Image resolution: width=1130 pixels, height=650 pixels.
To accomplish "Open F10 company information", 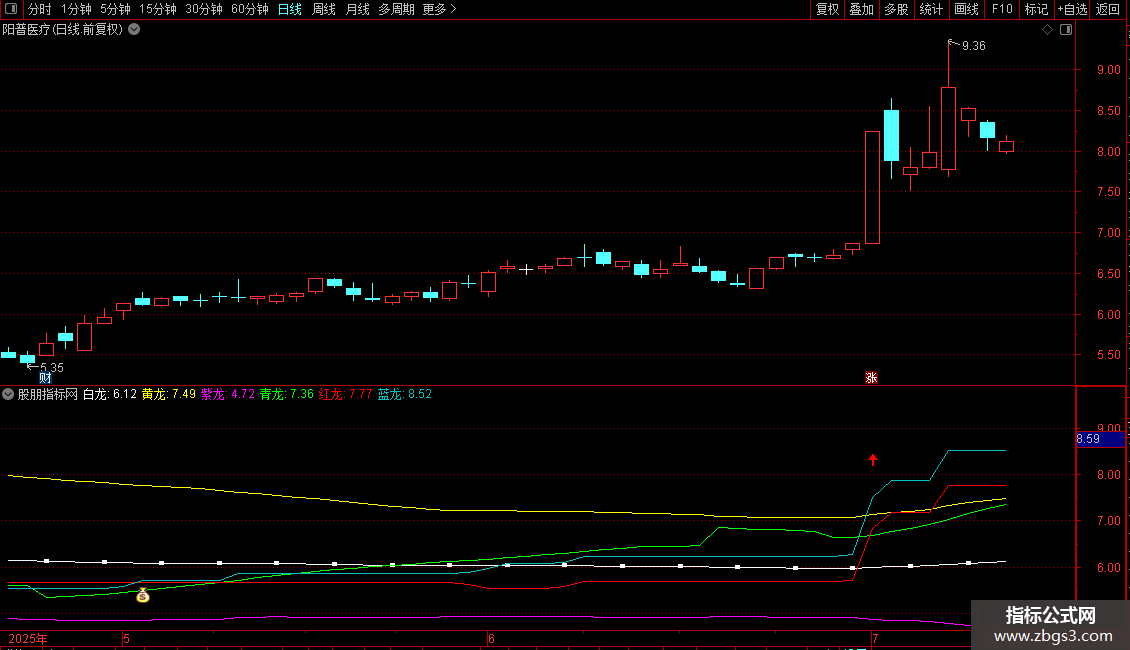I will 1002,9.
